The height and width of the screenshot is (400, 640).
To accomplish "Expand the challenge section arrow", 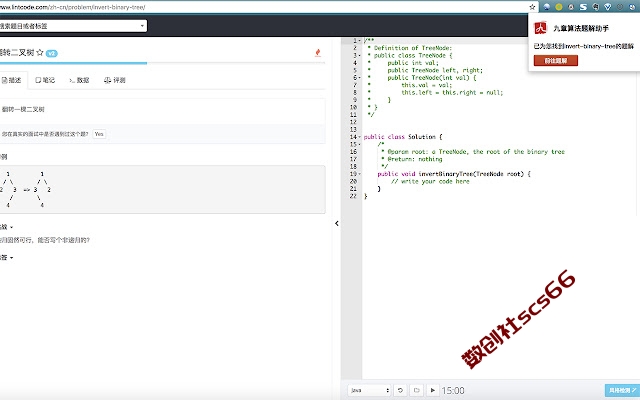I will coord(11,227).
